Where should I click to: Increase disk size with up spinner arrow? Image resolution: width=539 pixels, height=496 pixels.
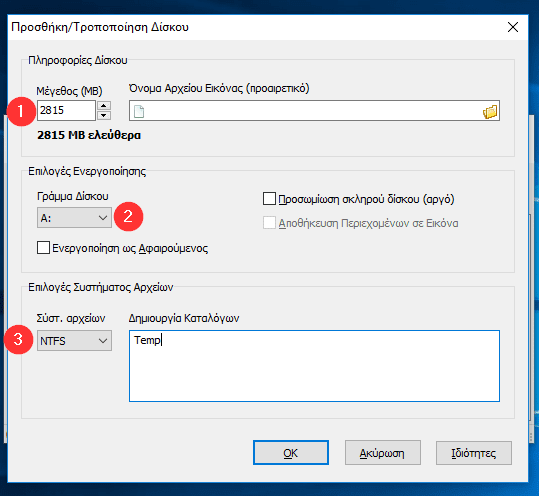click(104, 106)
